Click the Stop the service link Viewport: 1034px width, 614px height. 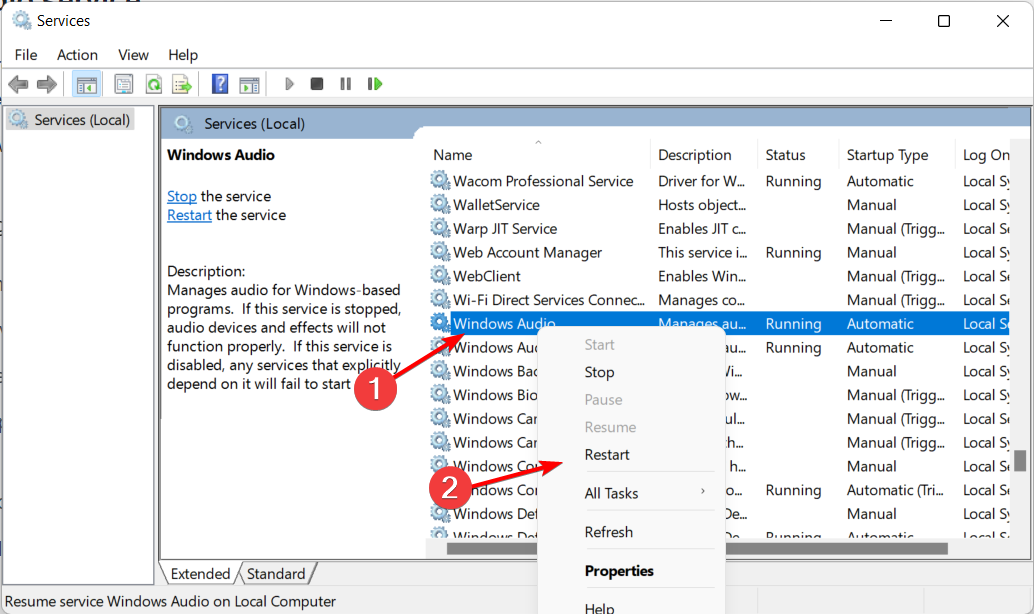(x=181, y=197)
